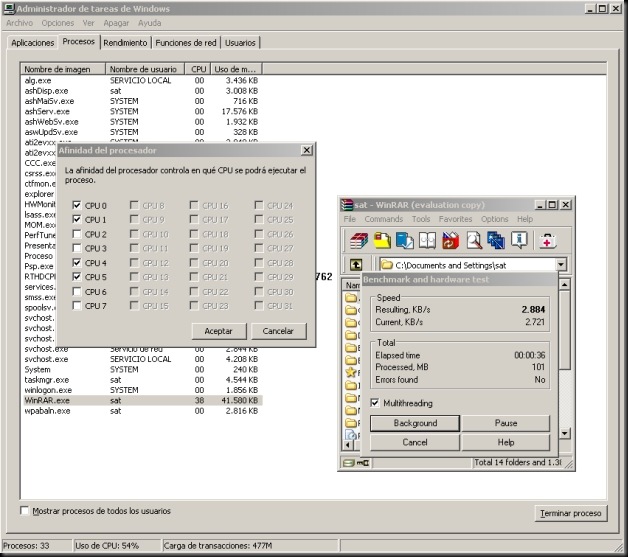
Task: Click the key icon in WinRAR status bar
Action: [x=363, y=463]
